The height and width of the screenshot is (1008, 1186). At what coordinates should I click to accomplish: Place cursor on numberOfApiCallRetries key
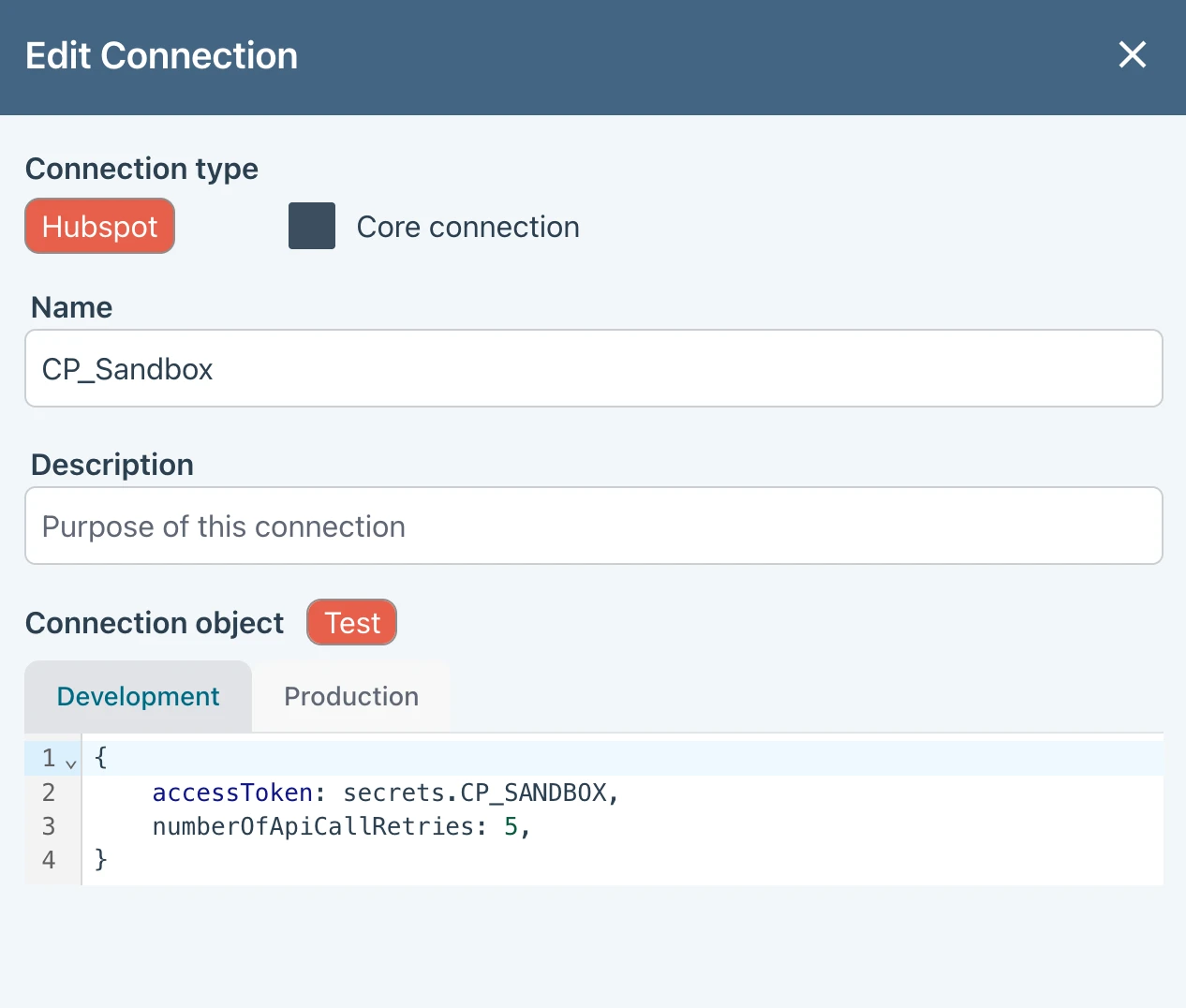[312, 826]
